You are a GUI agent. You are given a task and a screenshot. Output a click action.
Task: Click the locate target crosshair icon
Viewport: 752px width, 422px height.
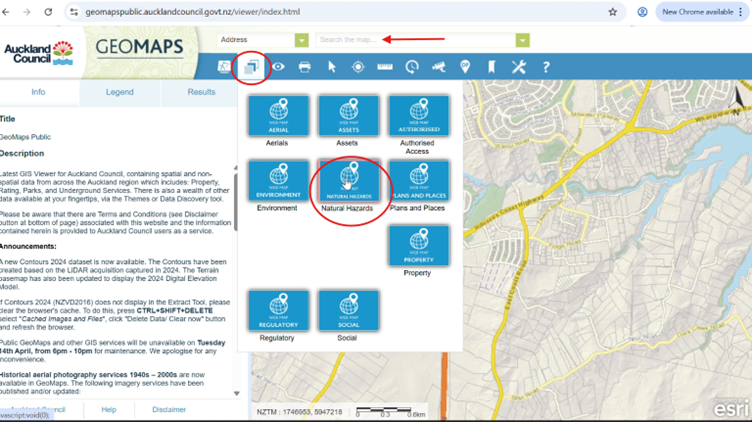tap(358, 67)
